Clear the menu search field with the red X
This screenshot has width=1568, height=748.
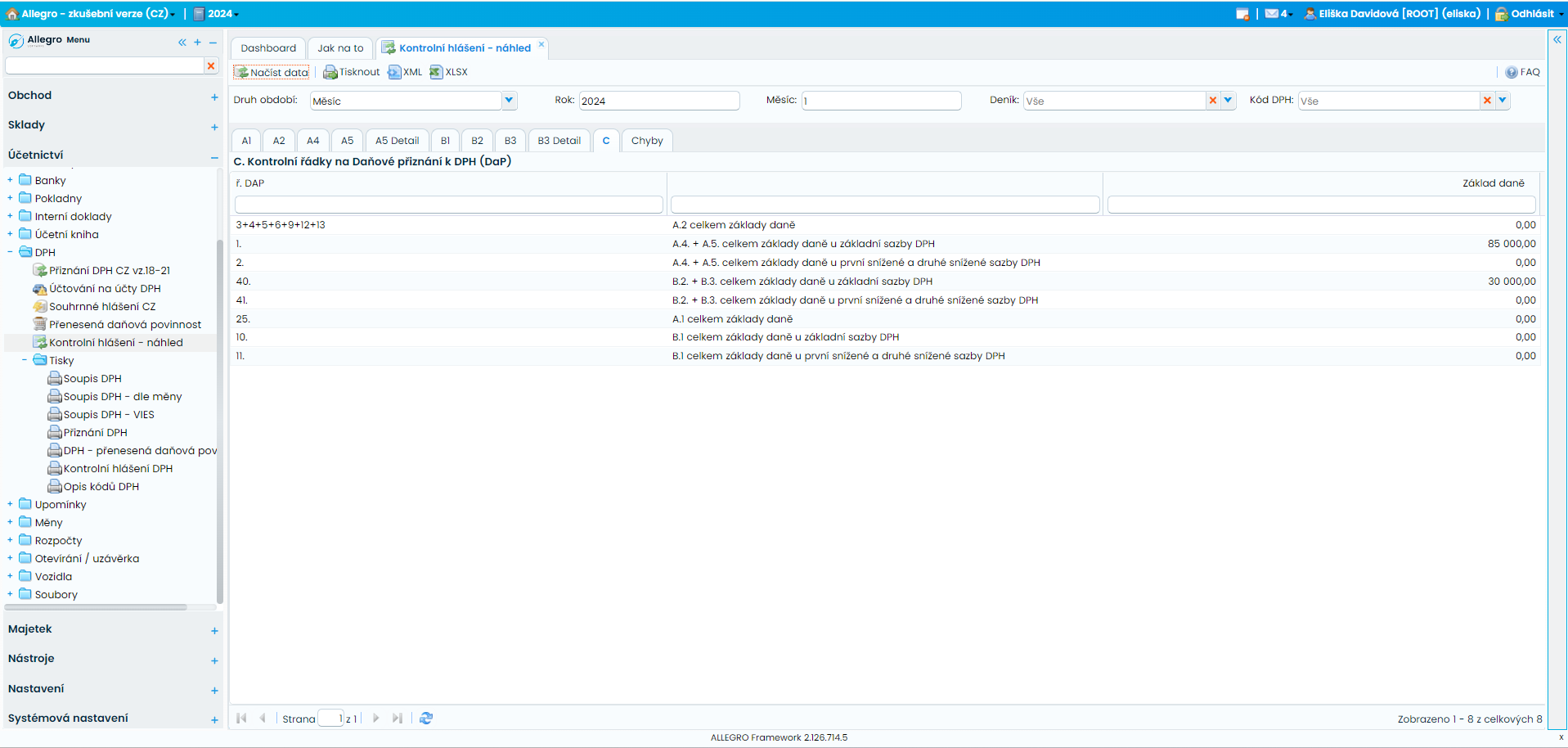click(x=211, y=65)
